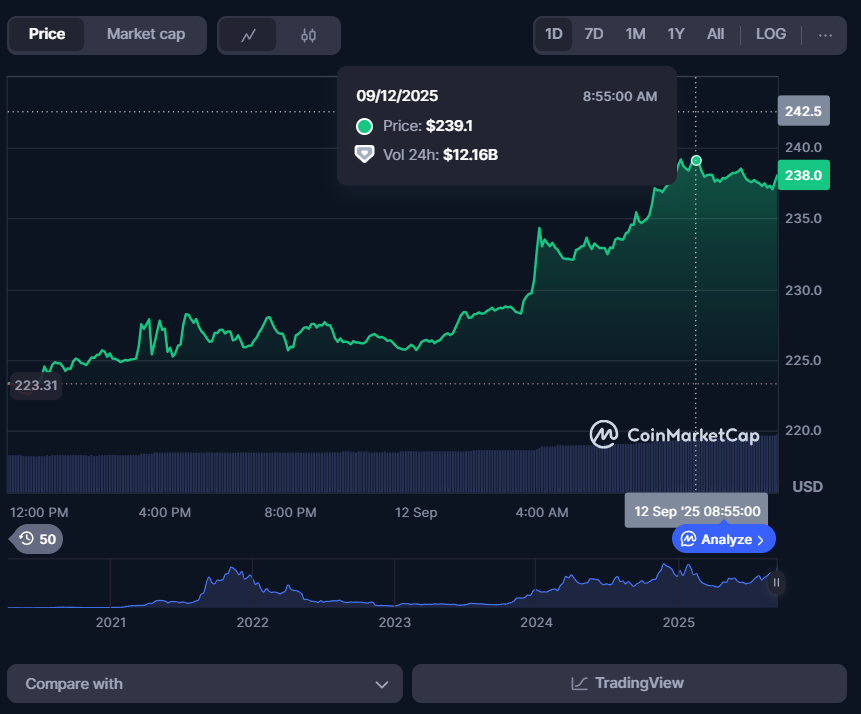Expand the Analyze chevron arrow
The height and width of the screenshot is (714, 861).
(x=760, y=539)
